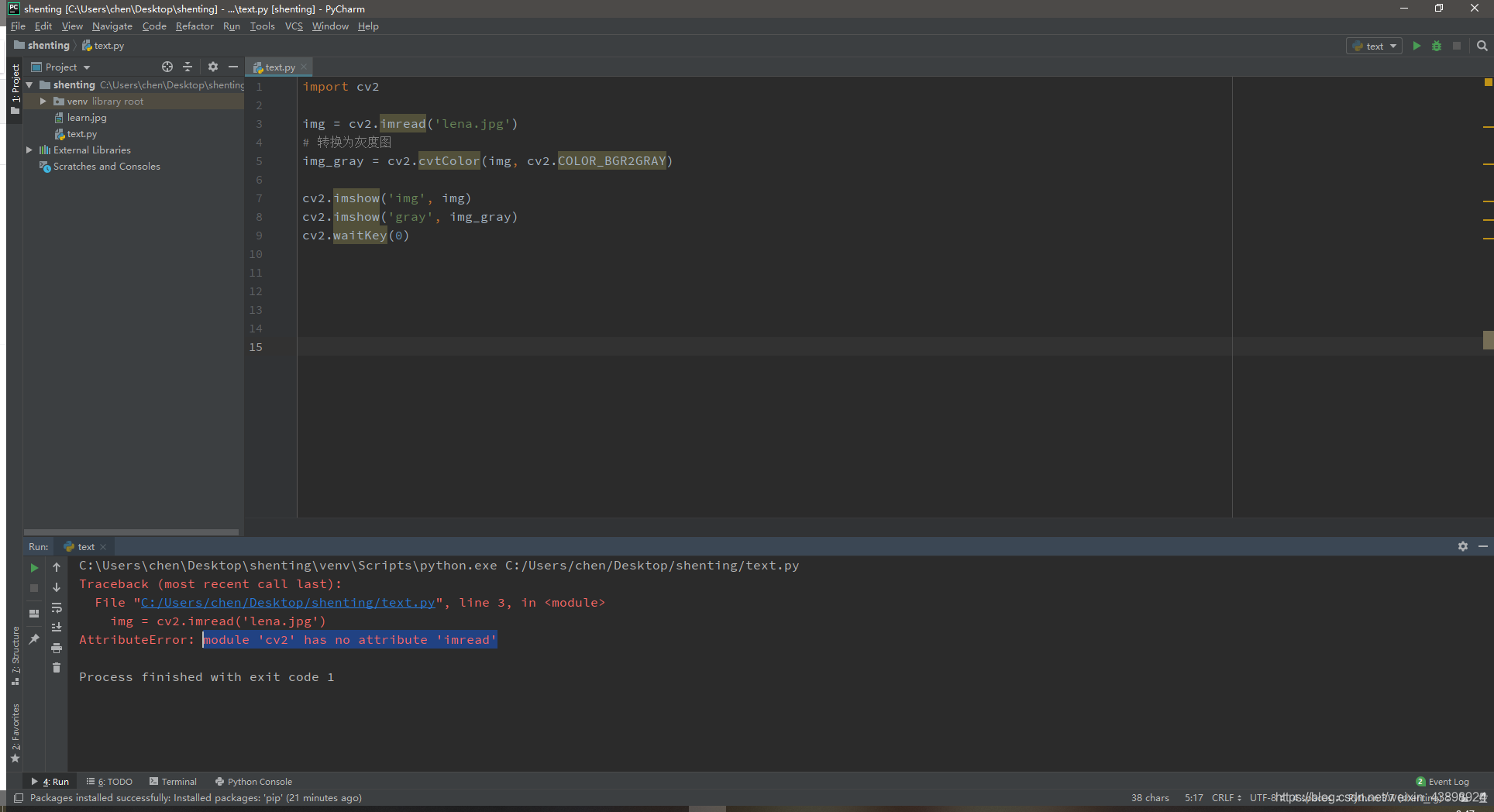Open Project panel settings gear
The height and width of the screenshot is (812, 1494).
213,67
